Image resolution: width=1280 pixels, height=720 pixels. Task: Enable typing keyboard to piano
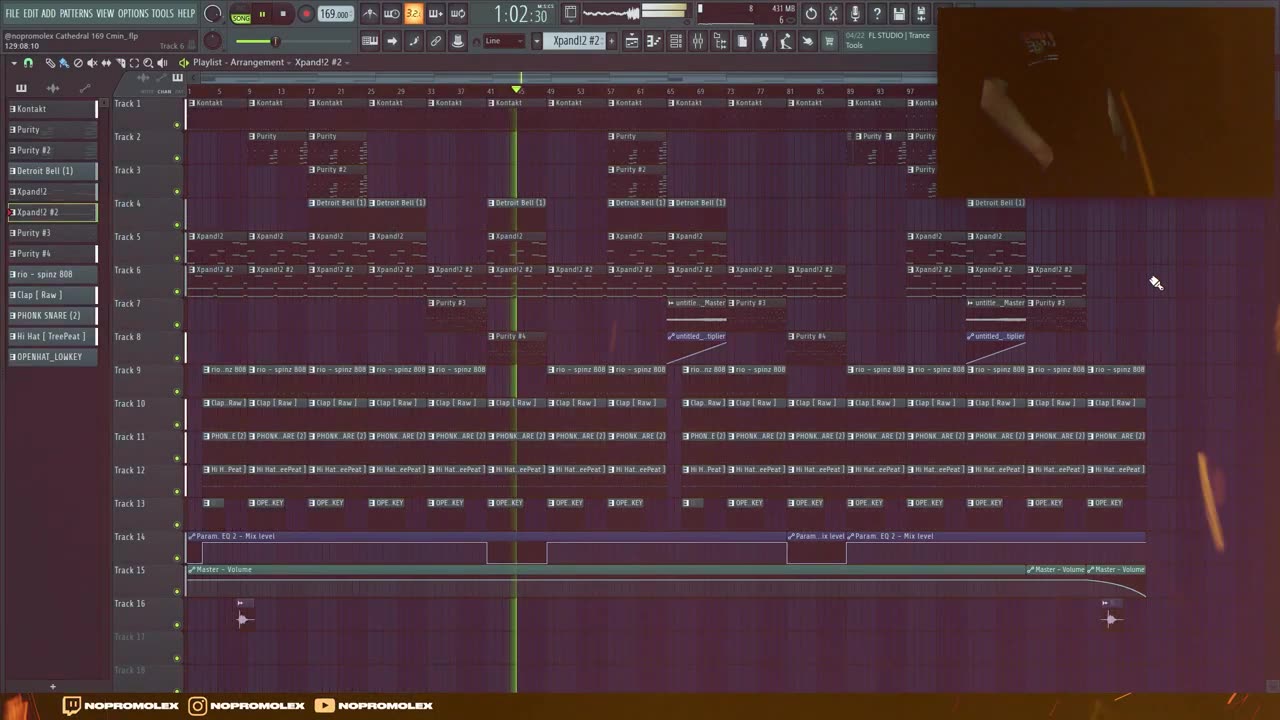(x=370, y=41)
